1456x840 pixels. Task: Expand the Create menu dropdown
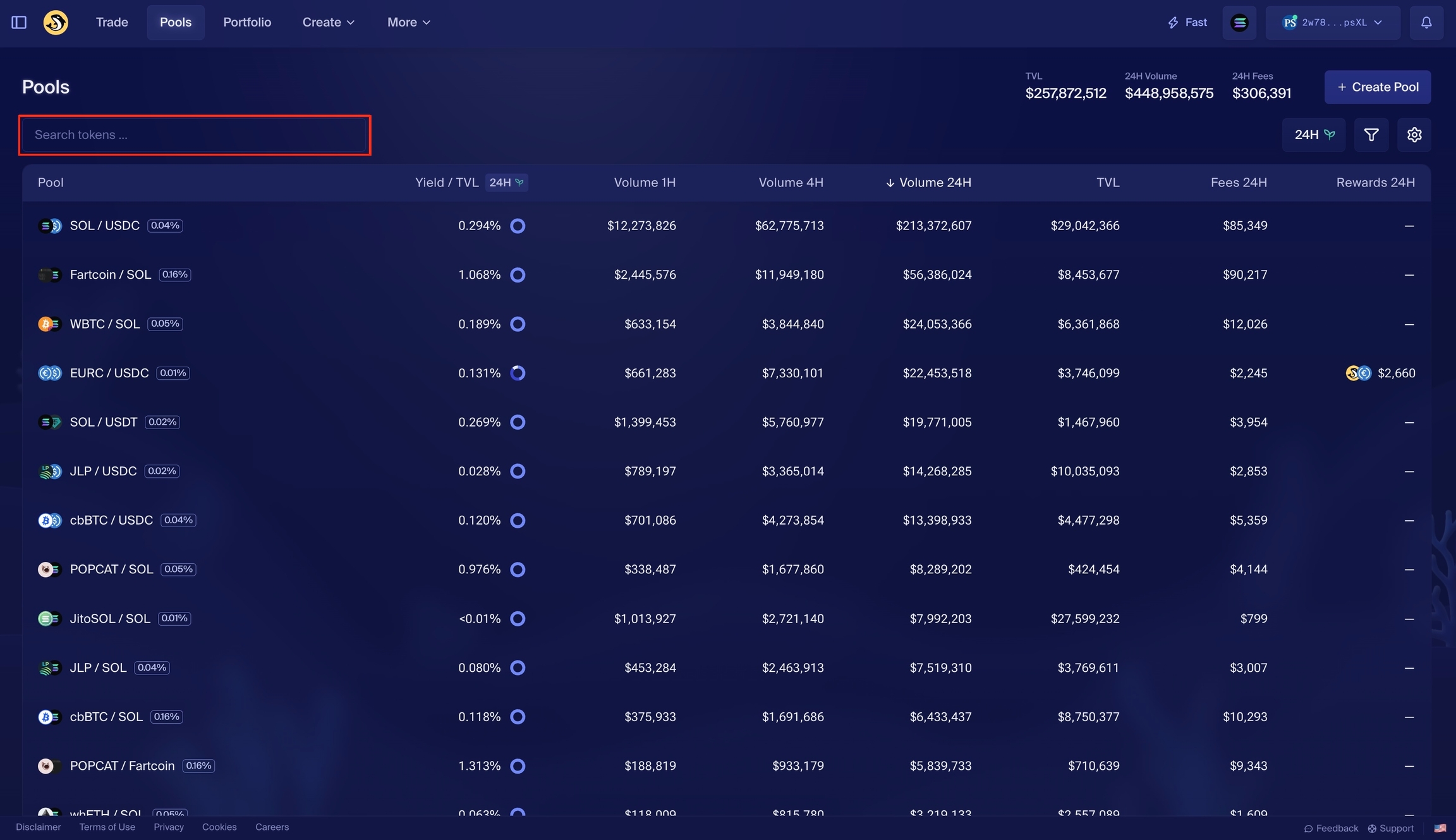point(328,21)
